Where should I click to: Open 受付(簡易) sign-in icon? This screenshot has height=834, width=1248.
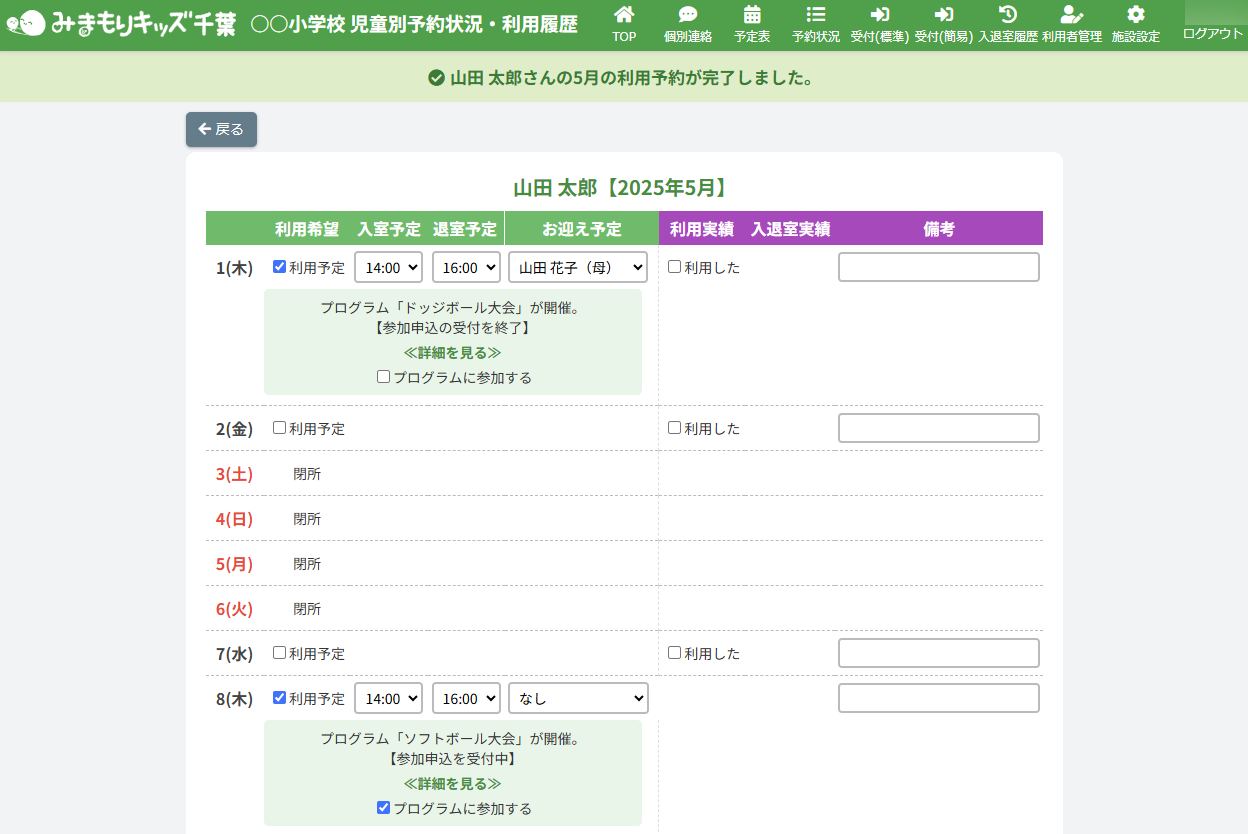943,15
